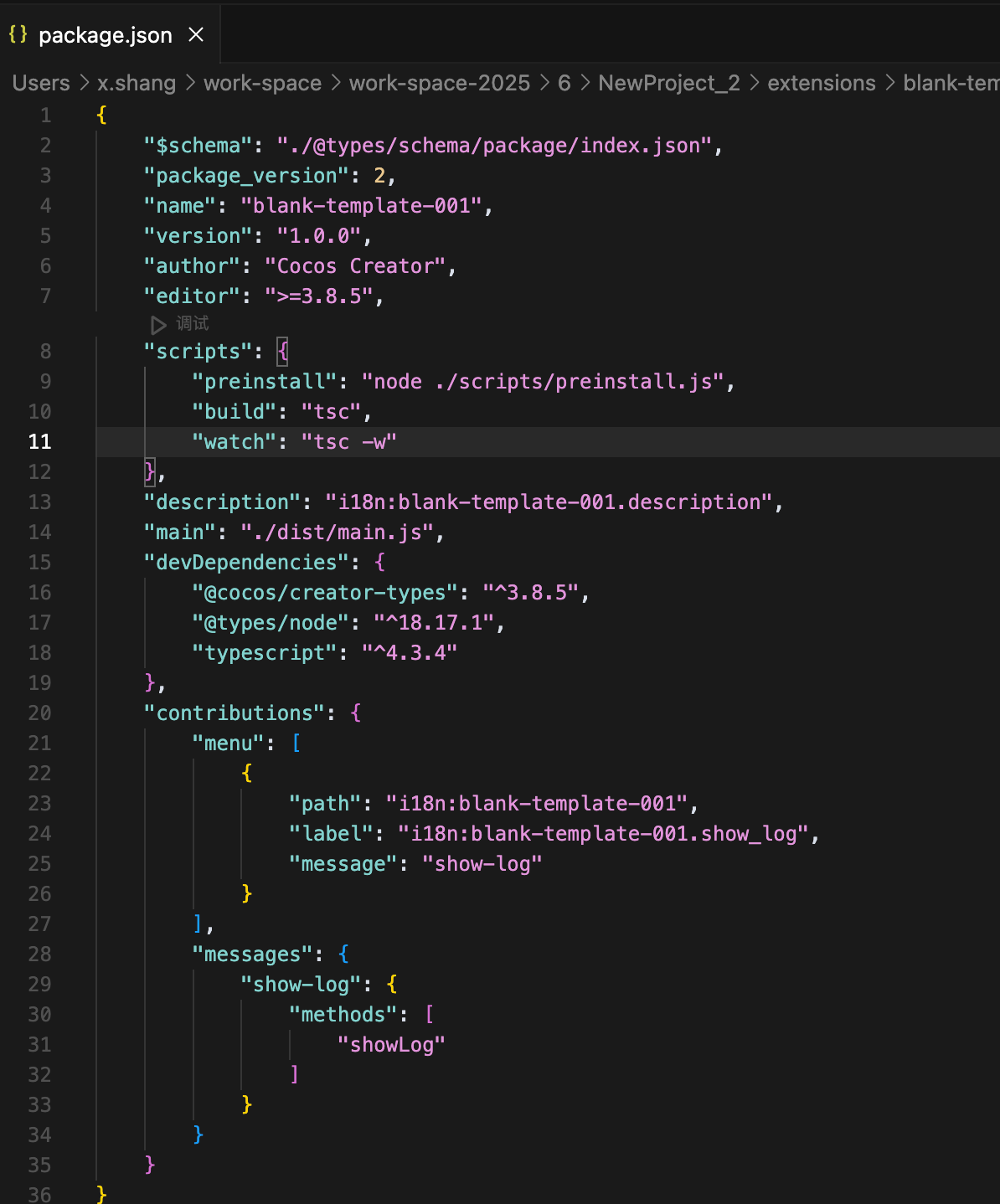Click the JSON braces file icon in tab
This screenshot has height=1204, width=1000.
[18, 34]
